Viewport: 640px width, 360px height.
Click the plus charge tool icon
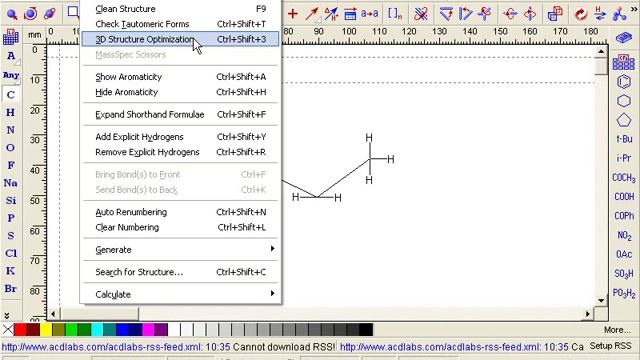point(292,14)
